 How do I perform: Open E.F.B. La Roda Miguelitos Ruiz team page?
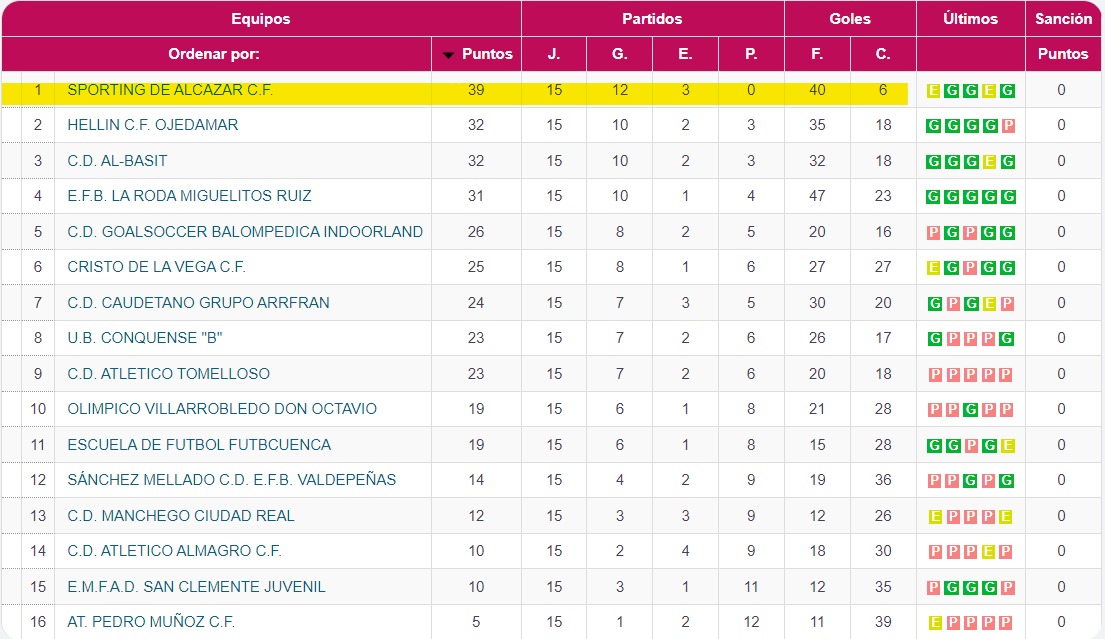(x=189, y=196)
